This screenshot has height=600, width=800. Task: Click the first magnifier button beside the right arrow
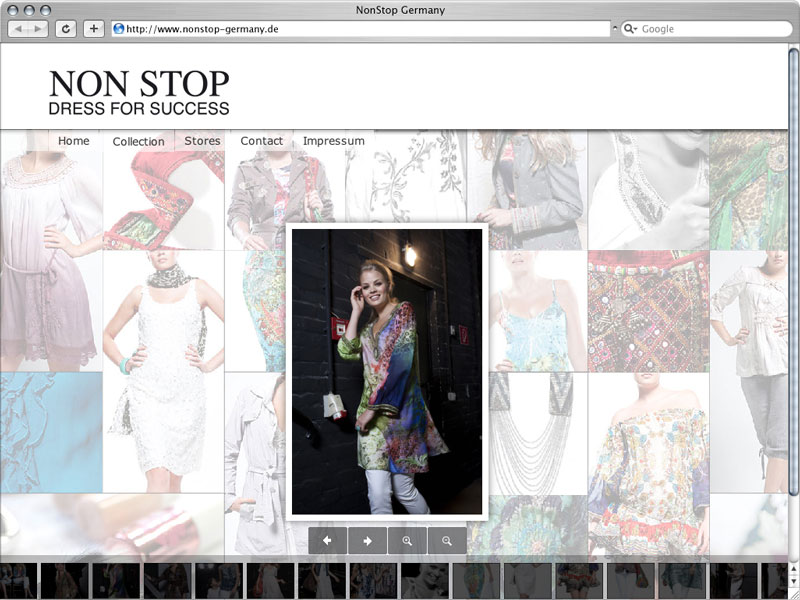click(x=407, y=540)
